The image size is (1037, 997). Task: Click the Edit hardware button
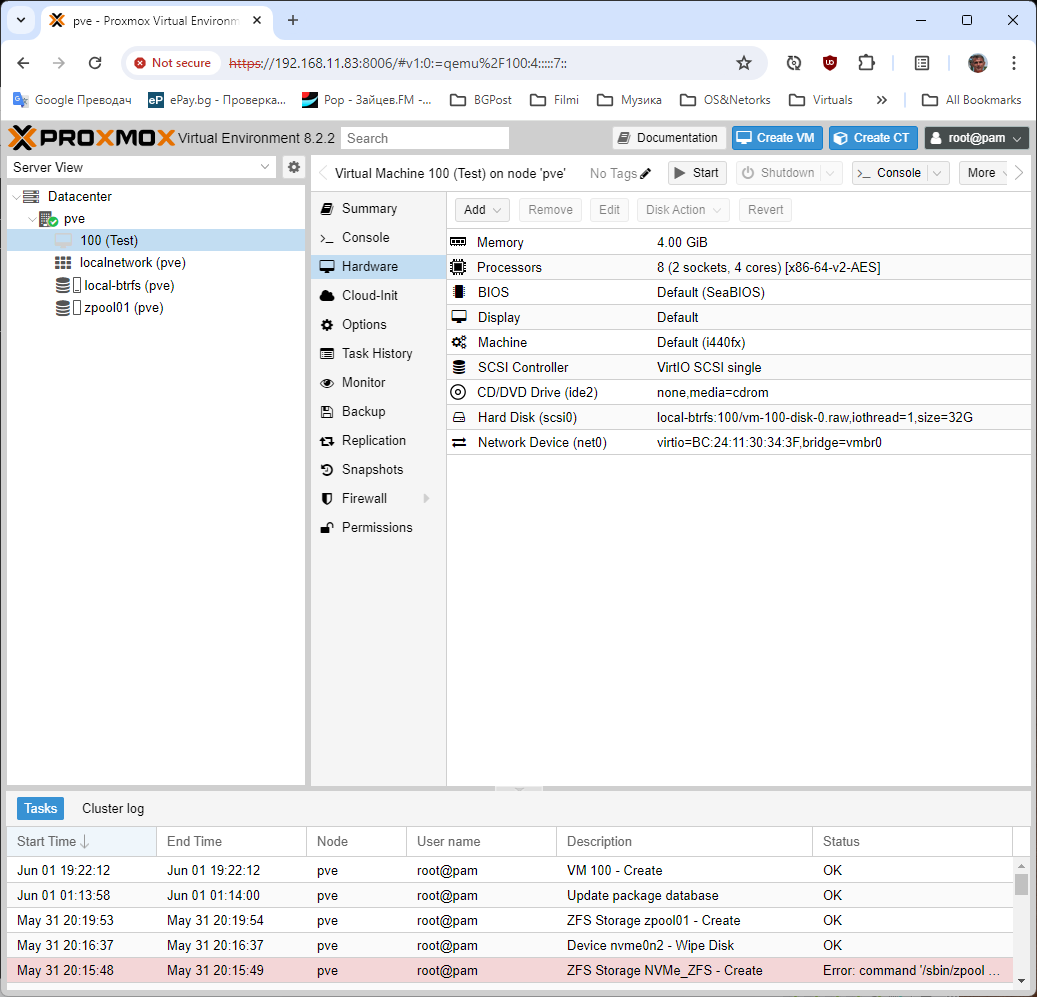pos(609,210)
